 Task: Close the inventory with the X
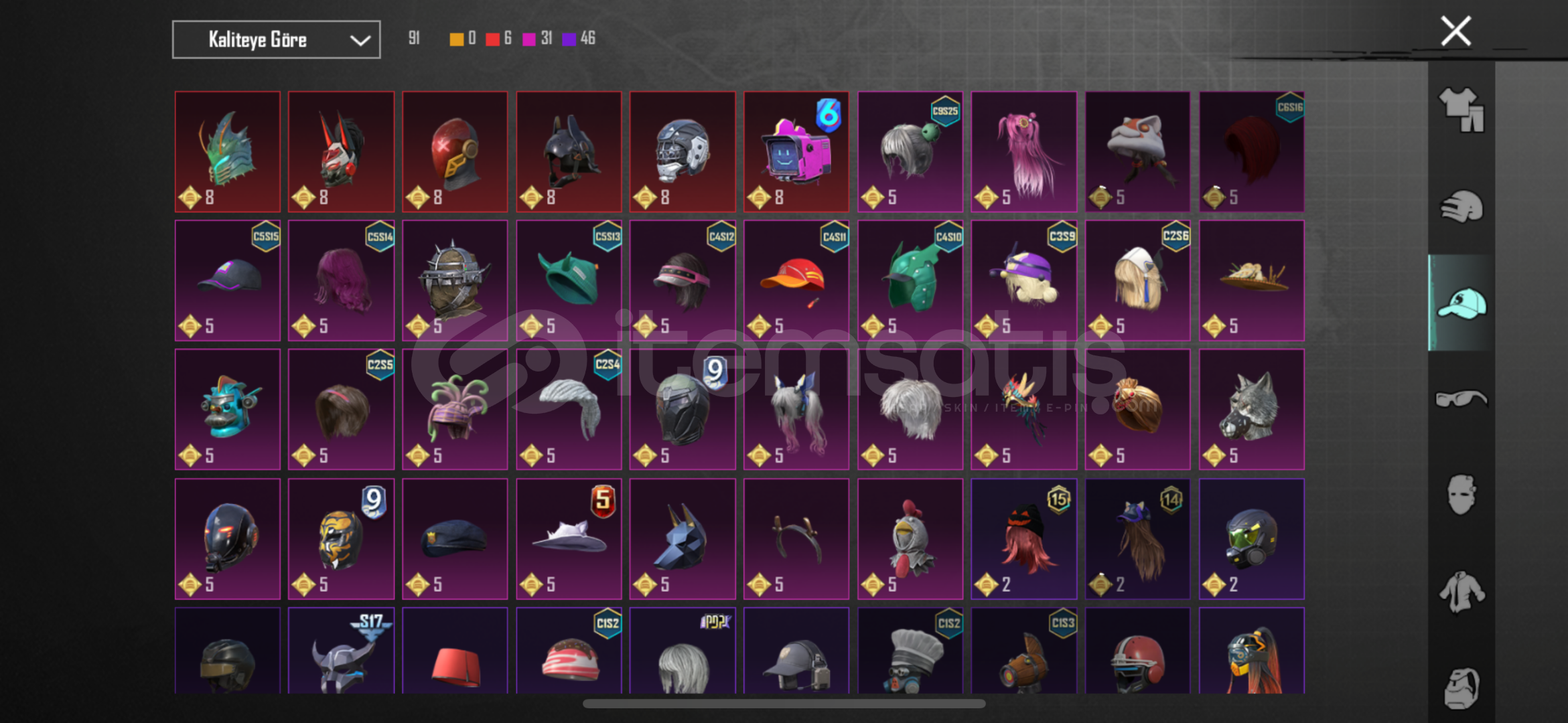click(1455, 31)
